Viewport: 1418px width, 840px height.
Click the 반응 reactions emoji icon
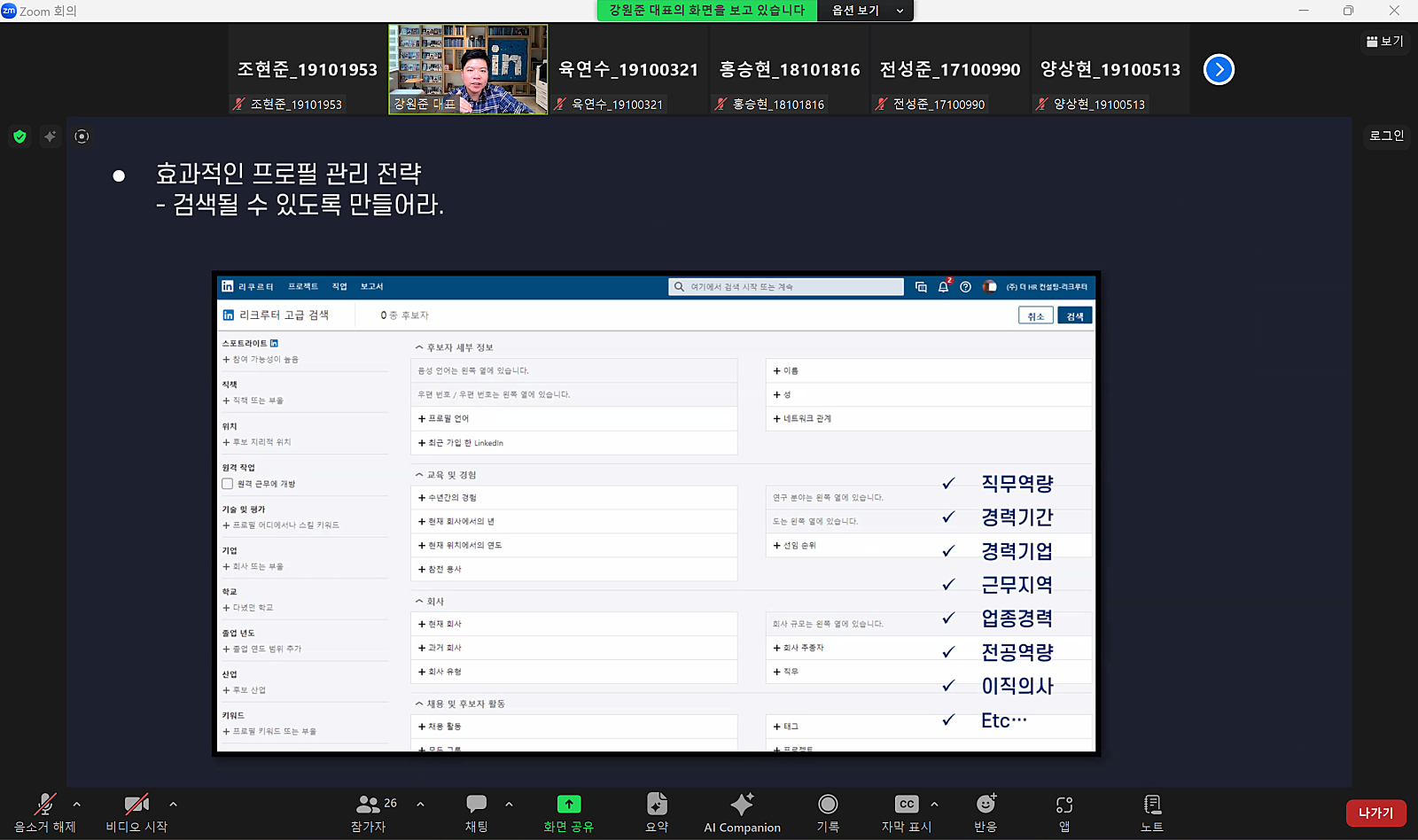(x=986, y=804)
